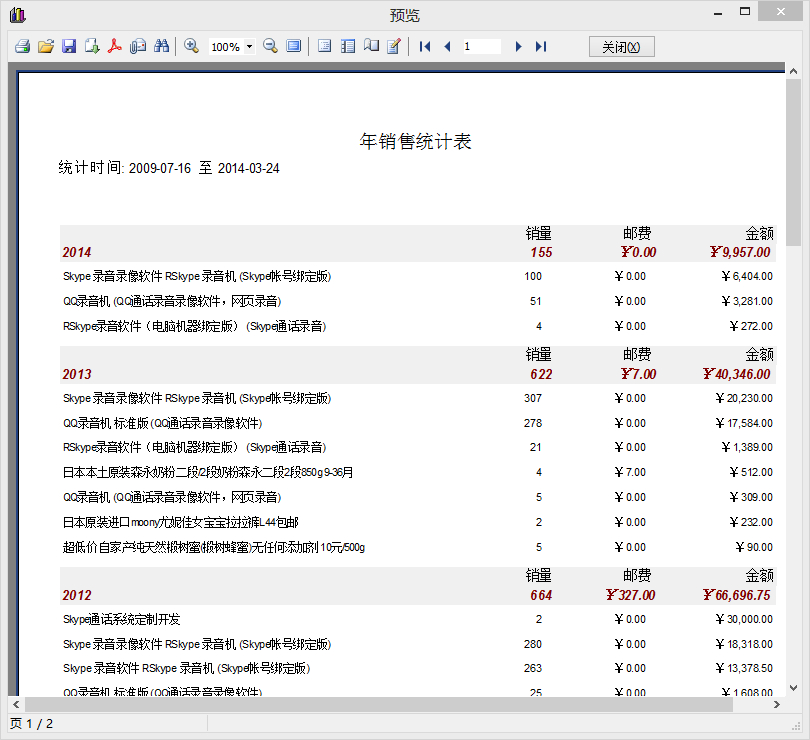Go to the previous page
The height and width of the screenshot is (740, 810).
[447, 47]
